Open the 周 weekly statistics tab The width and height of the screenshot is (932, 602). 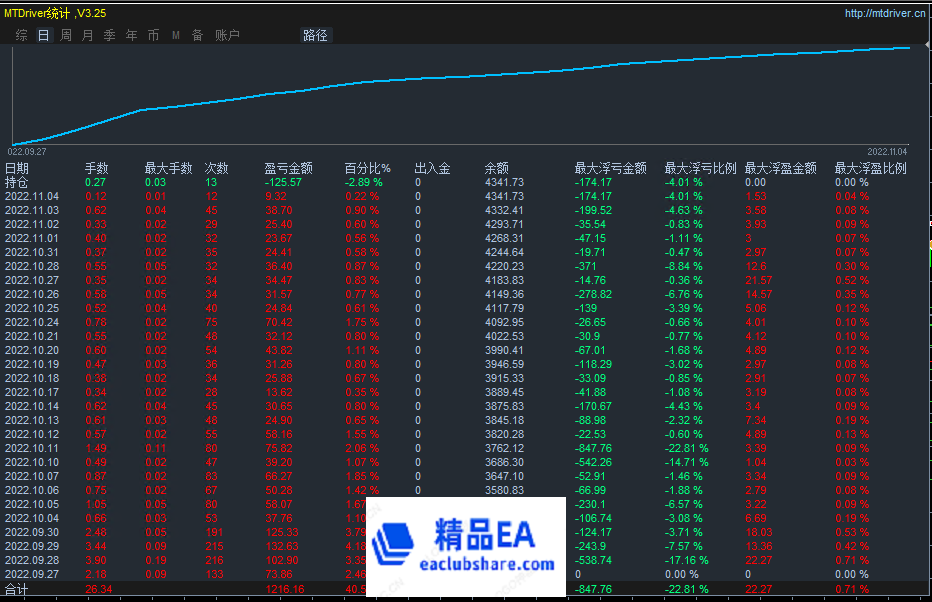point(66,35)
